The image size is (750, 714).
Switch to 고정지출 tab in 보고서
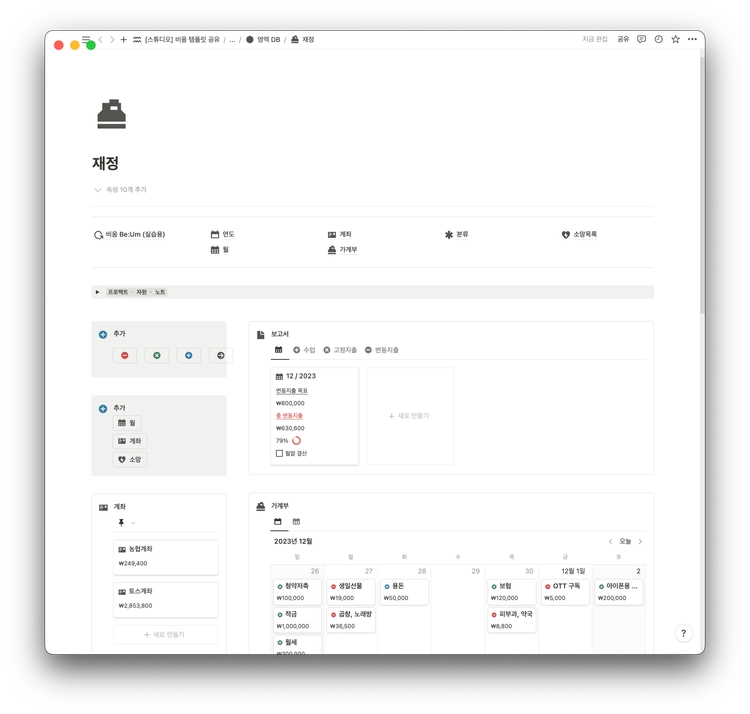pyautogui.click(x=340, y=350)
